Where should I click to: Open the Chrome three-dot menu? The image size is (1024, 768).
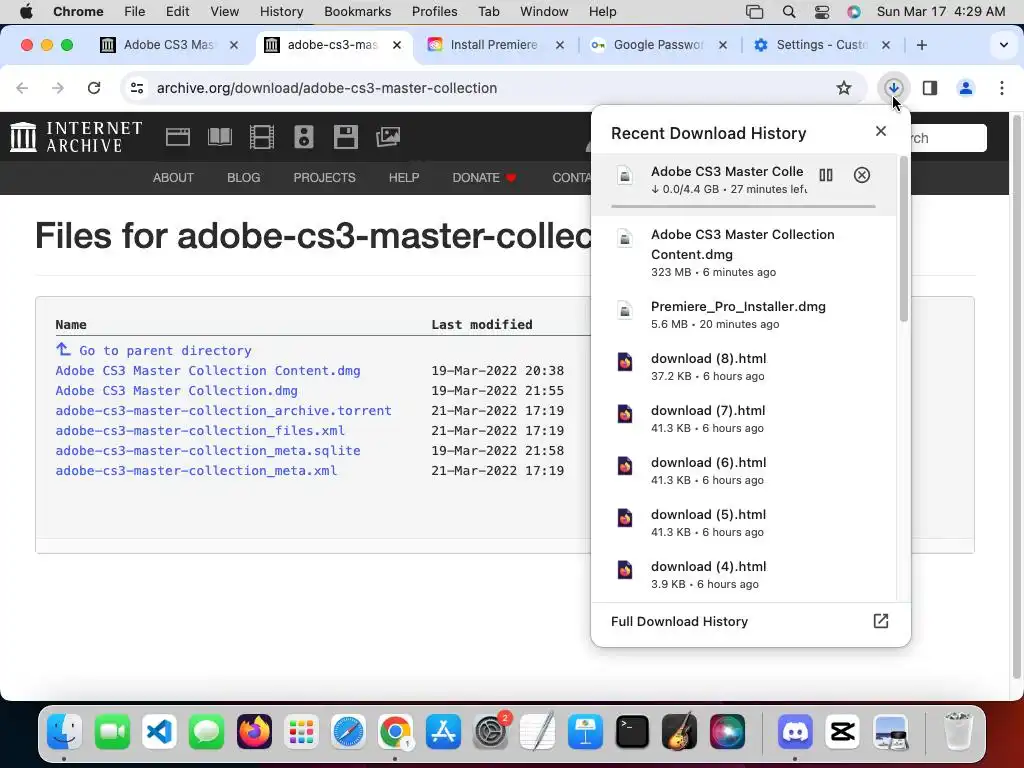pyautogui.click(x=1002, y=88)
